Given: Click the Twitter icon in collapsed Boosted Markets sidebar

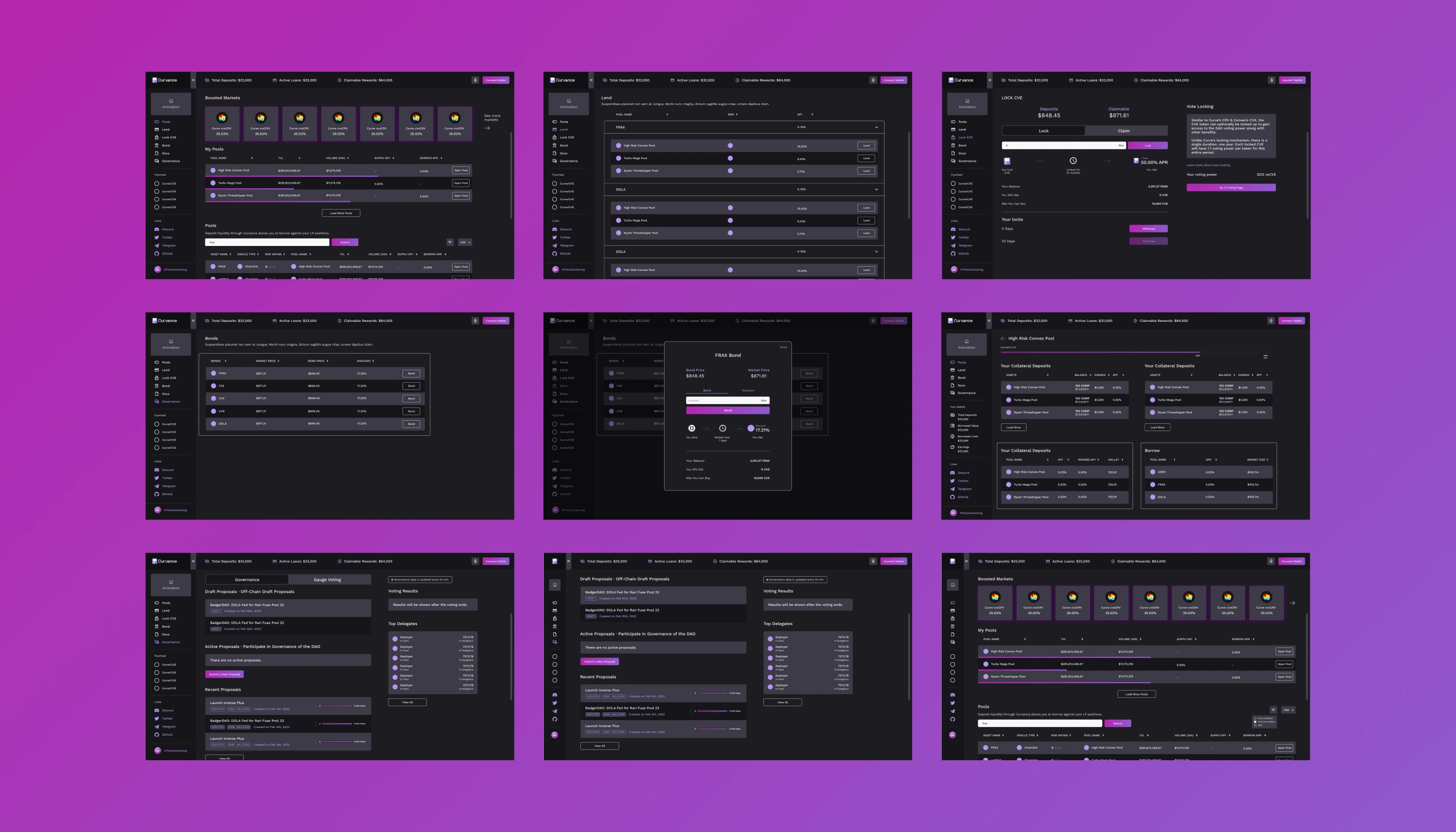Looking at the screenshot, I should 953,703.
